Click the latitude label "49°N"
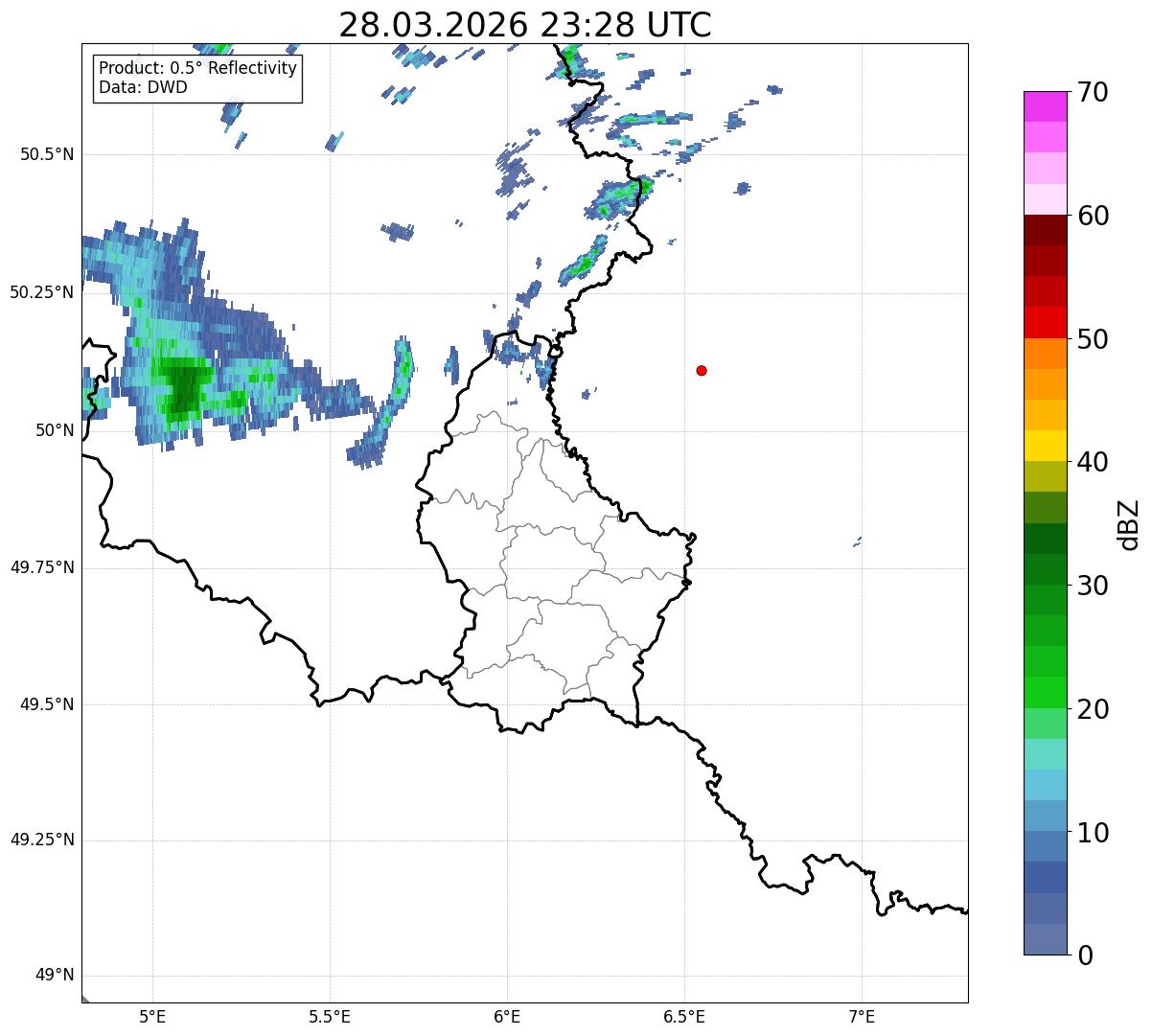 pyautogui.click(x=55, y=975)
